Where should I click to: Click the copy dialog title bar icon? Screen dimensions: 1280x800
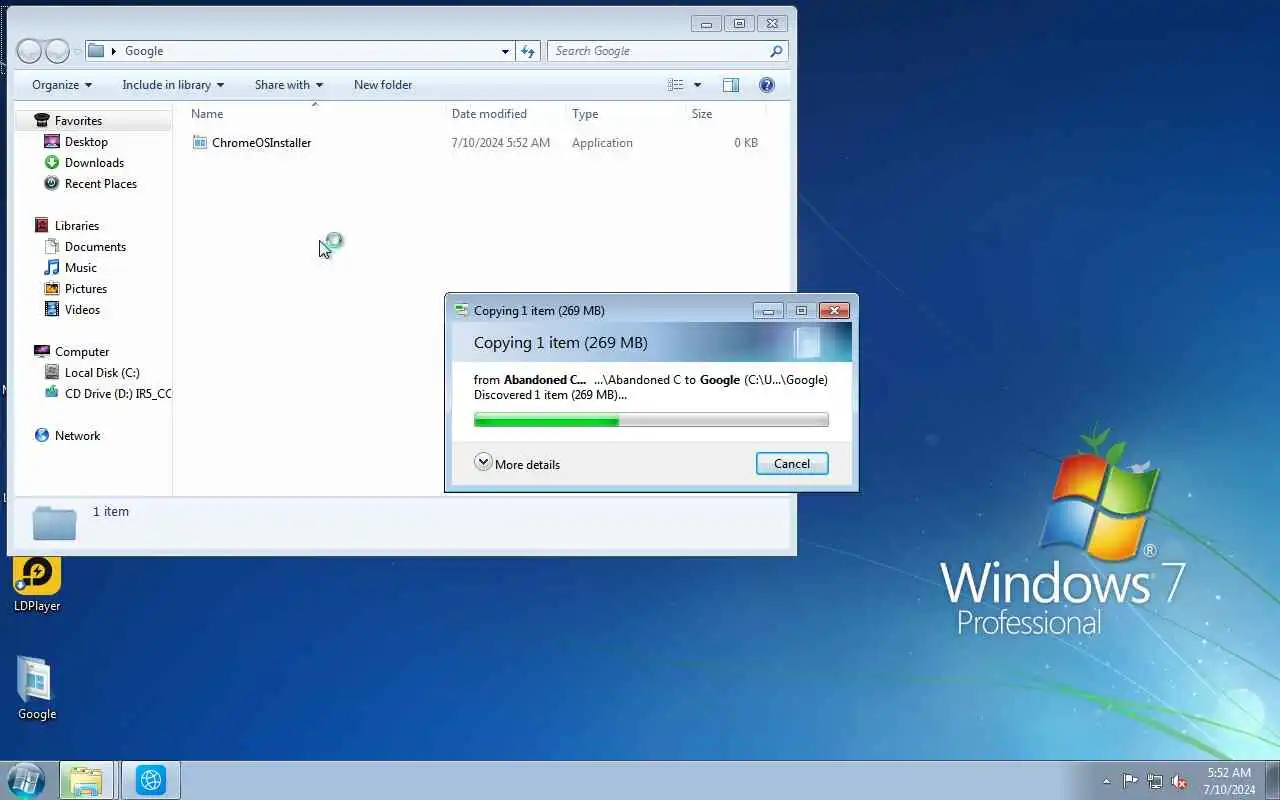tap(461, 310)
